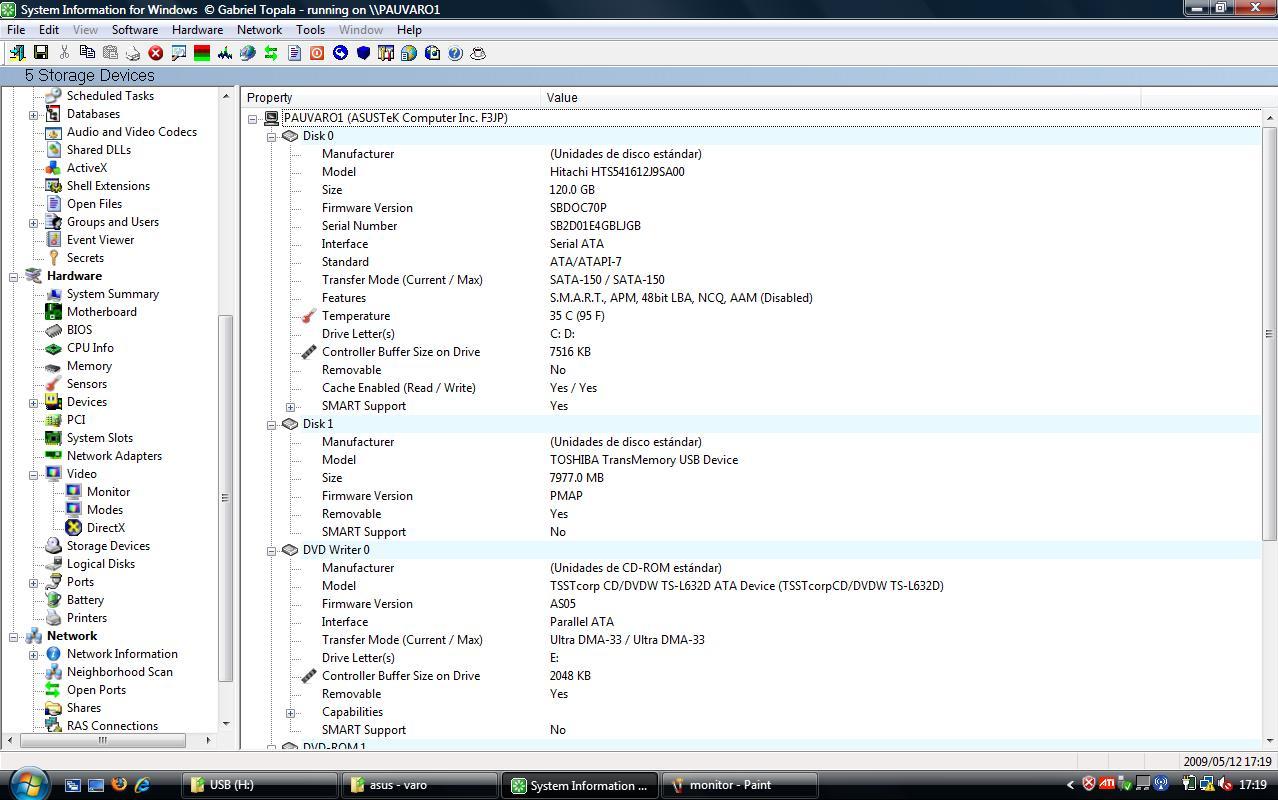
Task: Click the activity graph toolbar icon
Action: [x=225, y=52]
